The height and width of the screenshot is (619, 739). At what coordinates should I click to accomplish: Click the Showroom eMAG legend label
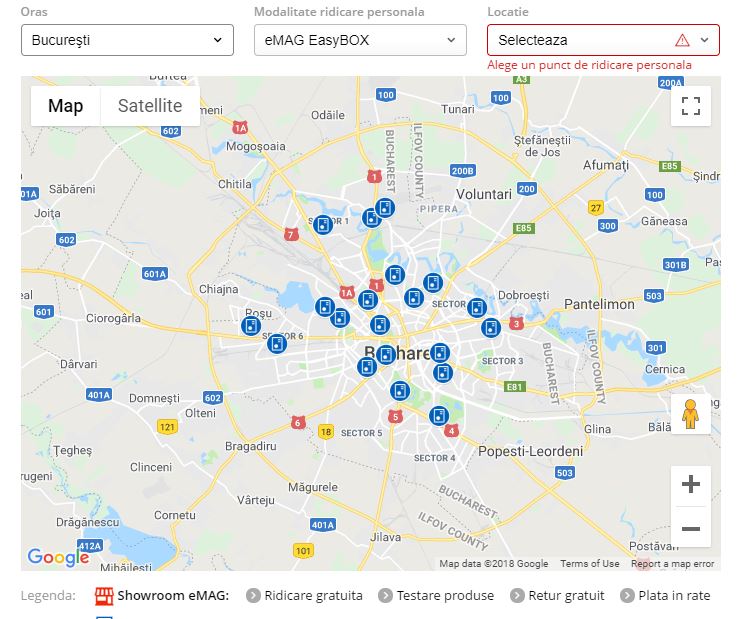(x=173, y=596)
